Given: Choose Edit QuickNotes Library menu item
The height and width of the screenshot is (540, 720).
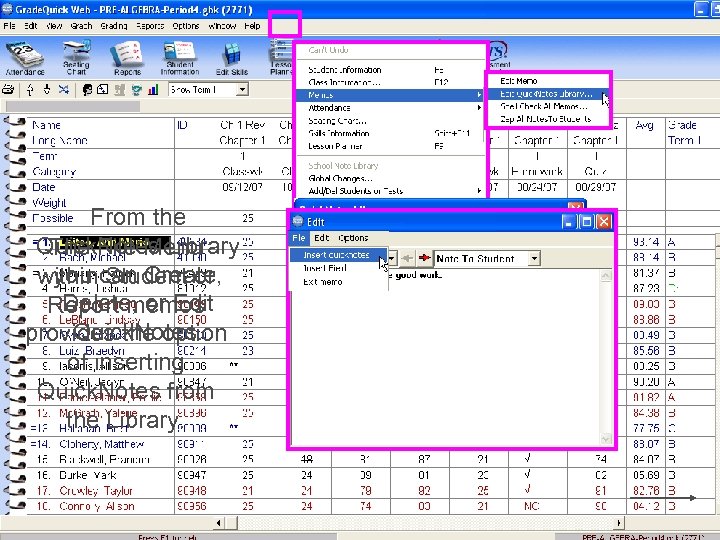Looking at the screenshot, I should point(546,94).
